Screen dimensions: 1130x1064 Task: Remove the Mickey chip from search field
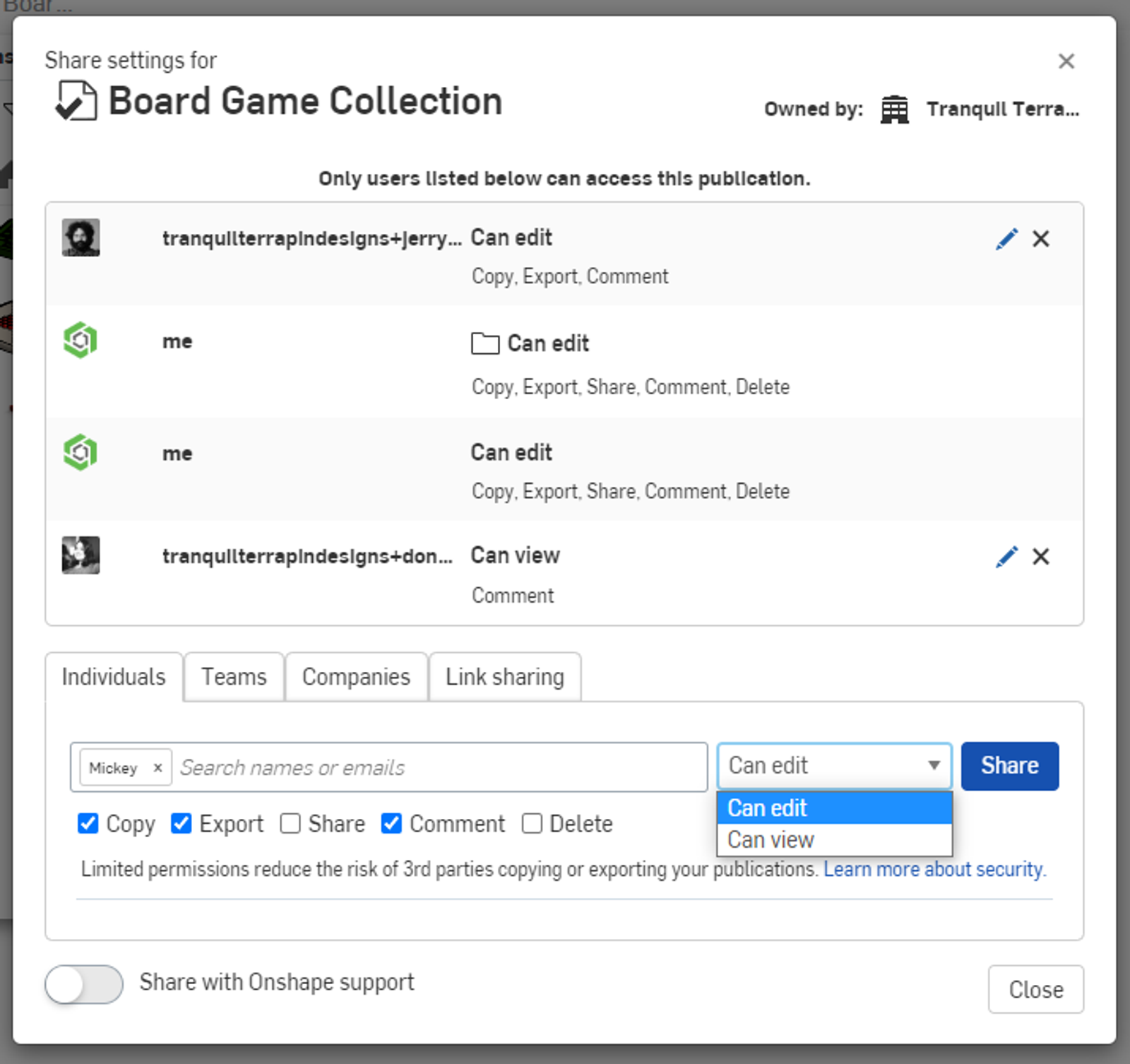click(x=158, y=768)
